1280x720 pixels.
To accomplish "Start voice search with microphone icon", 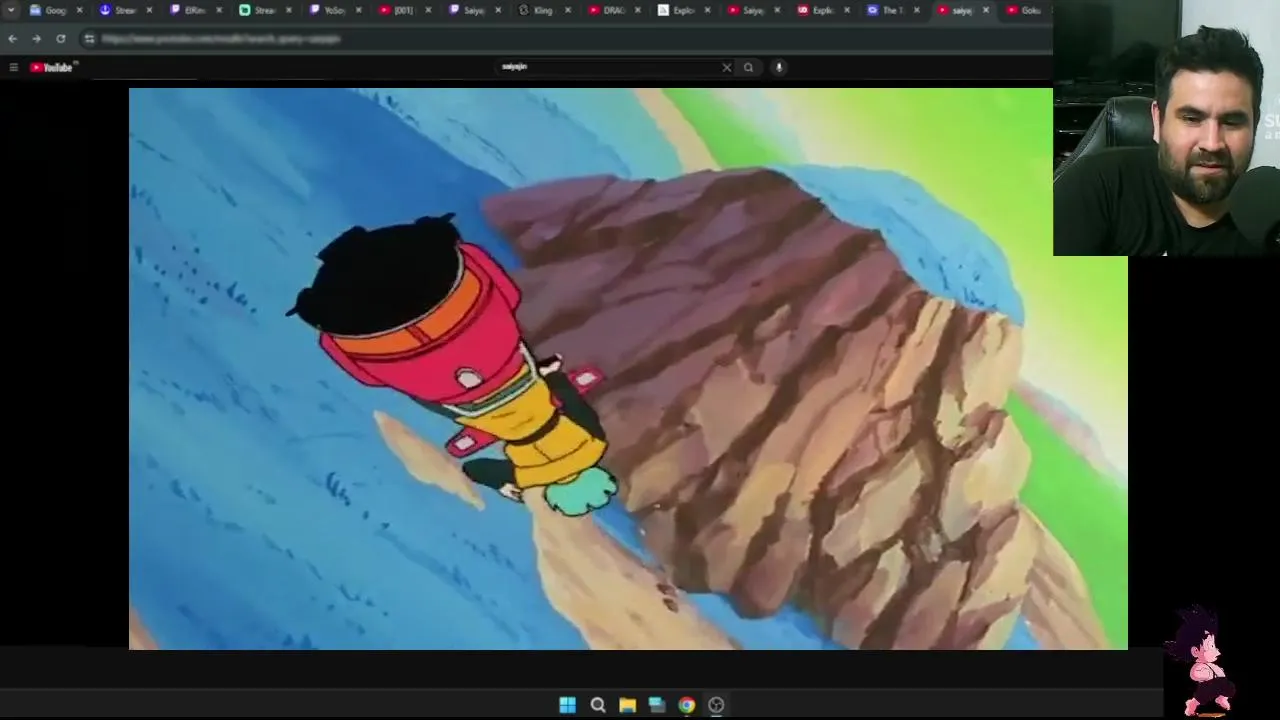I will coord(779,67).
